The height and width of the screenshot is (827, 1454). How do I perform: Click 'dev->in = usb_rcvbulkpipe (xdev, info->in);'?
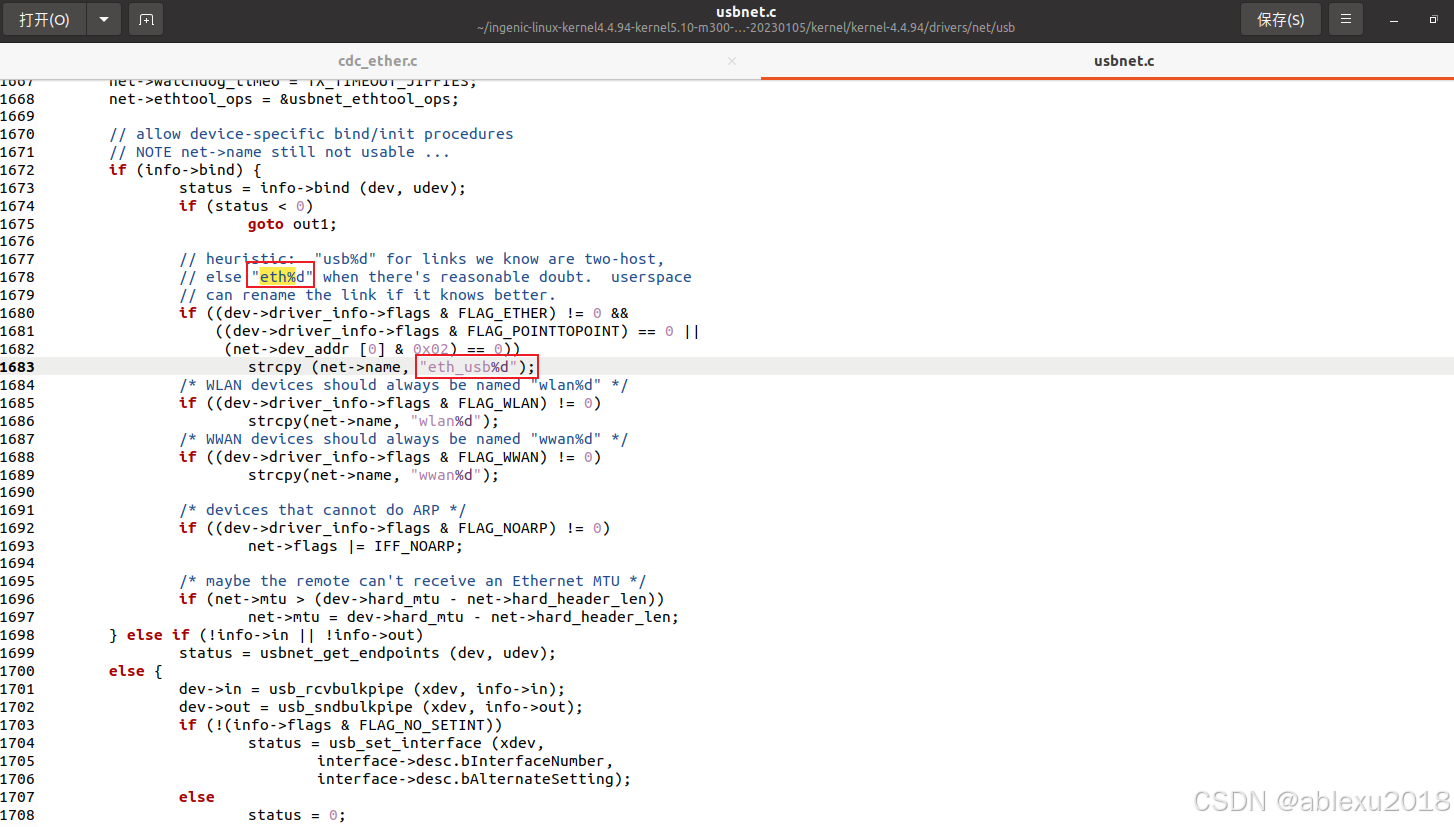tap(372, 689)
